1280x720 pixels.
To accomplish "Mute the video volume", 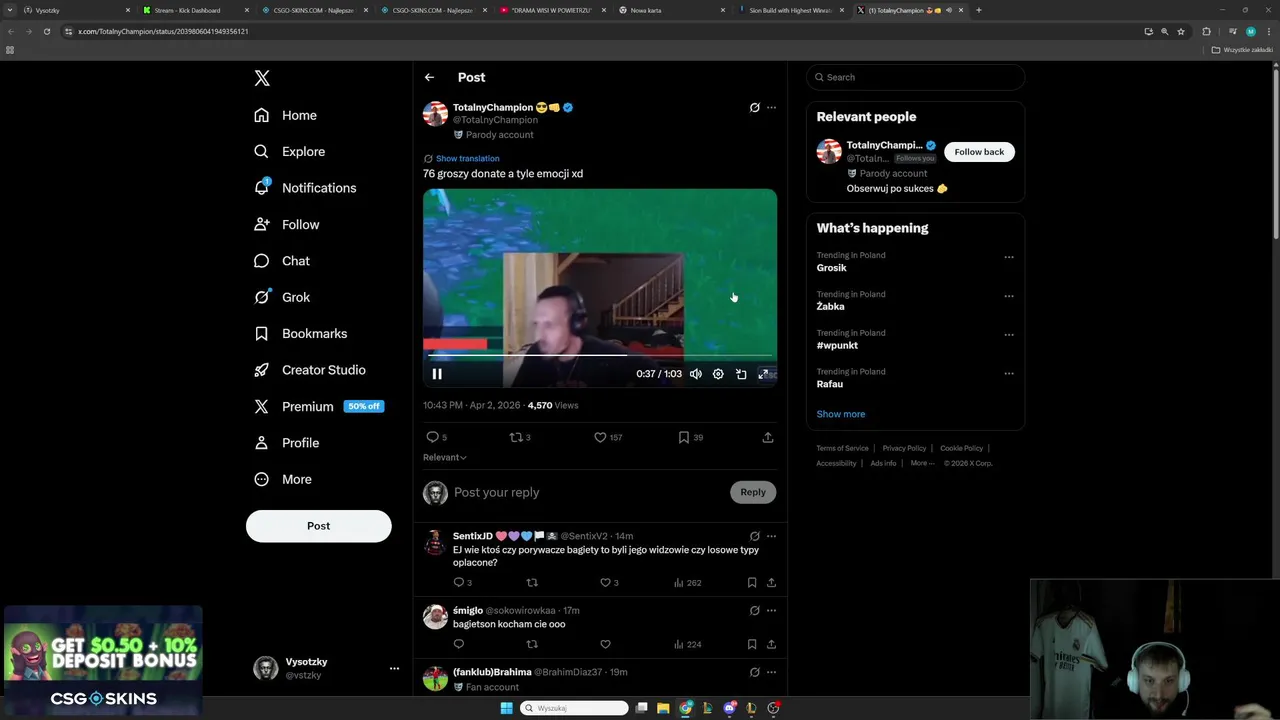I will (696, 374).
